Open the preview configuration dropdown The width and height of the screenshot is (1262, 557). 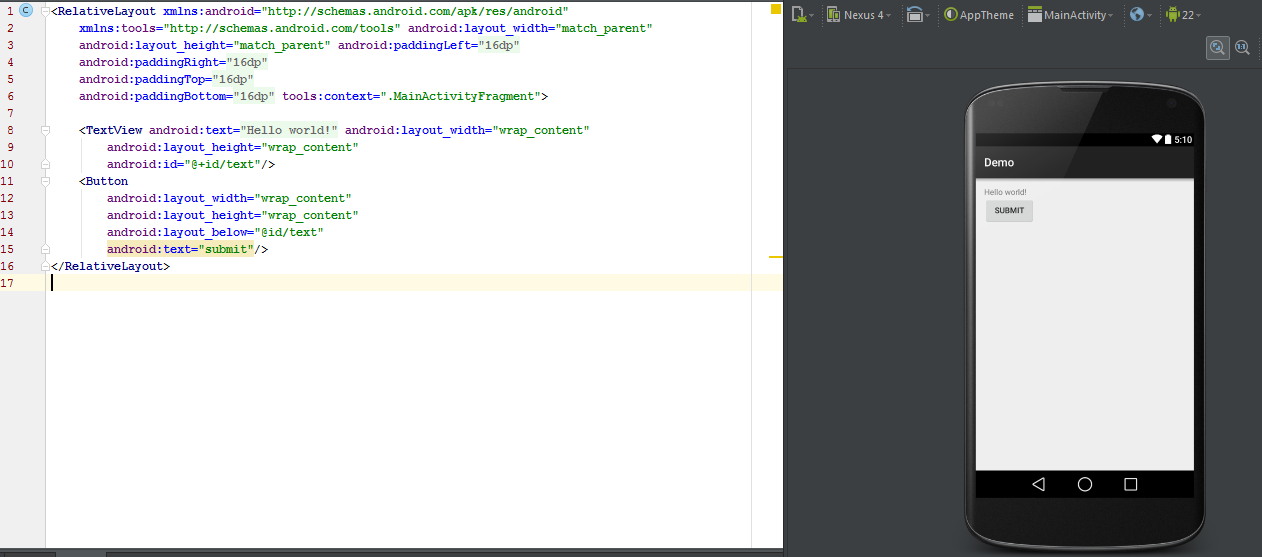point(801,15)
